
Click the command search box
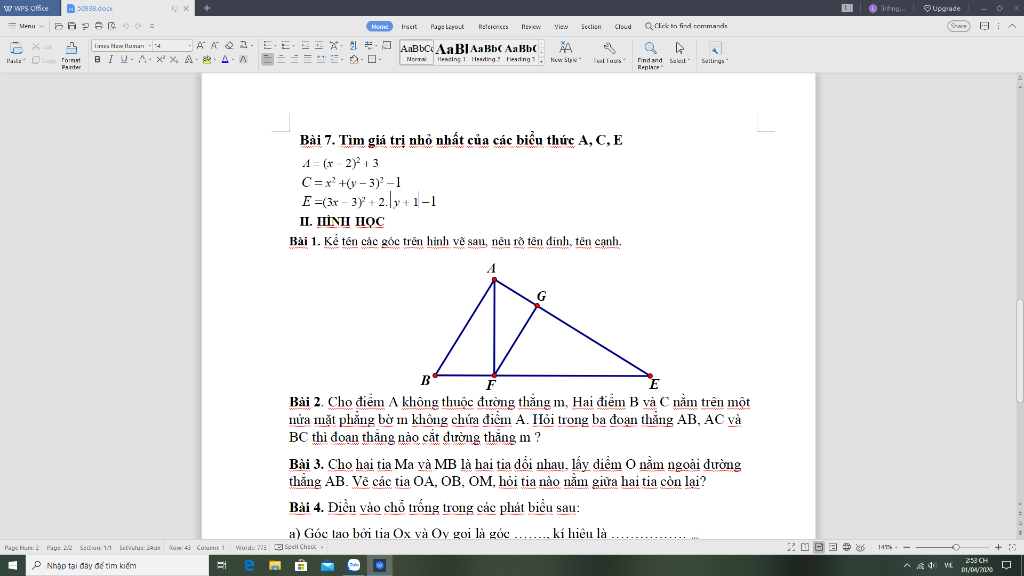pos(686,26)
